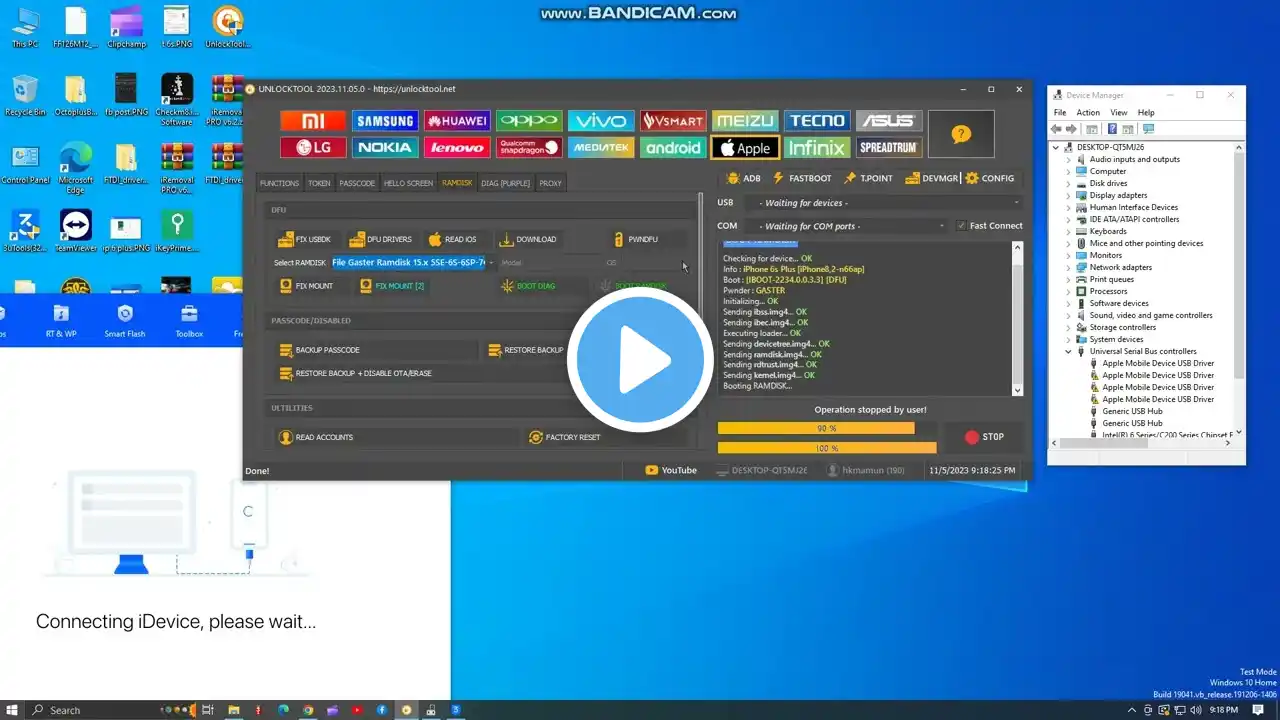This screenshot has height=720, width=1280.
Task: Select the Tecno brand logo
Action: [817, 121]
